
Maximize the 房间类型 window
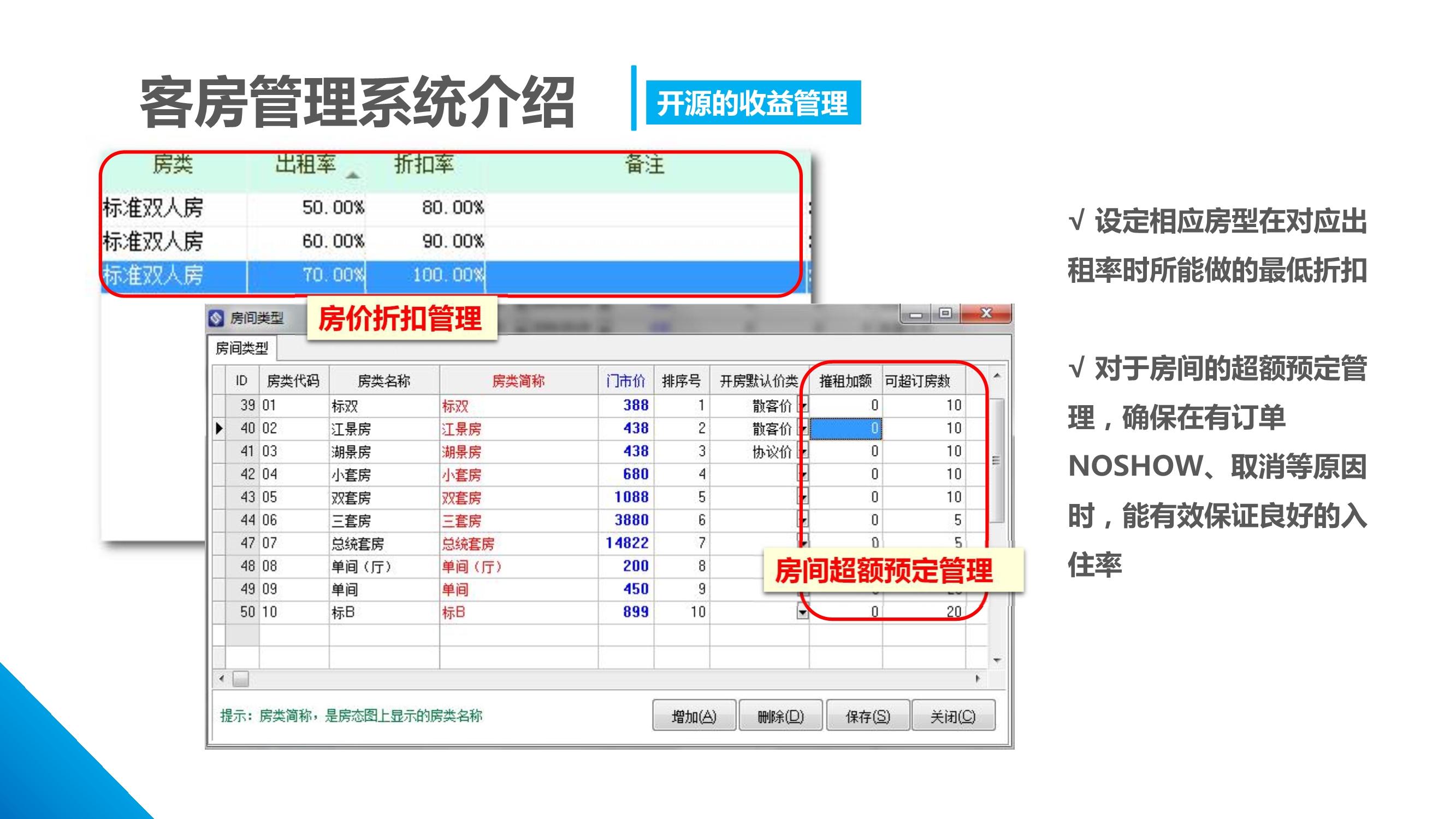click(945, 313)
